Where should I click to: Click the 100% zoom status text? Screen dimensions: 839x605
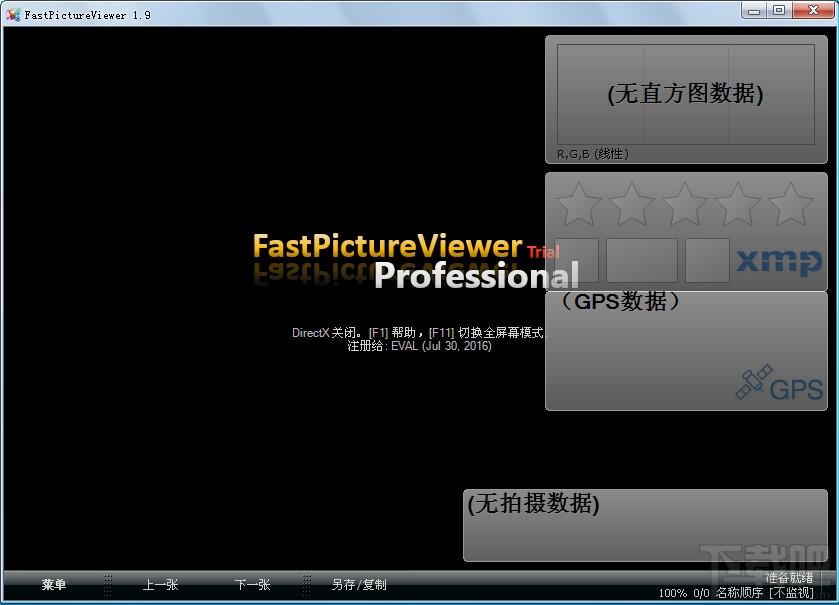[673, 593]
